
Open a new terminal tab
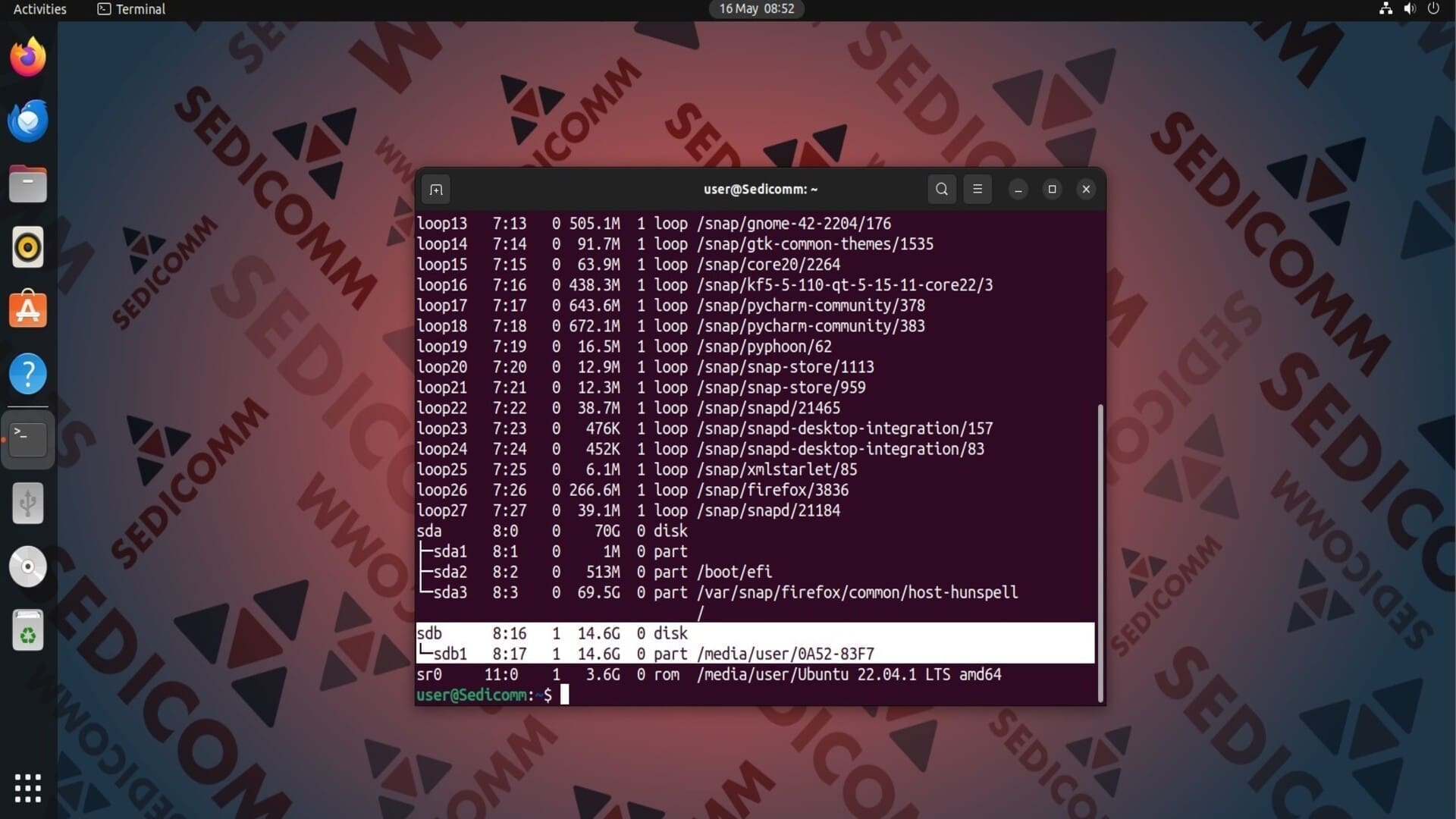pyautogui.click(x=436, y=190)
